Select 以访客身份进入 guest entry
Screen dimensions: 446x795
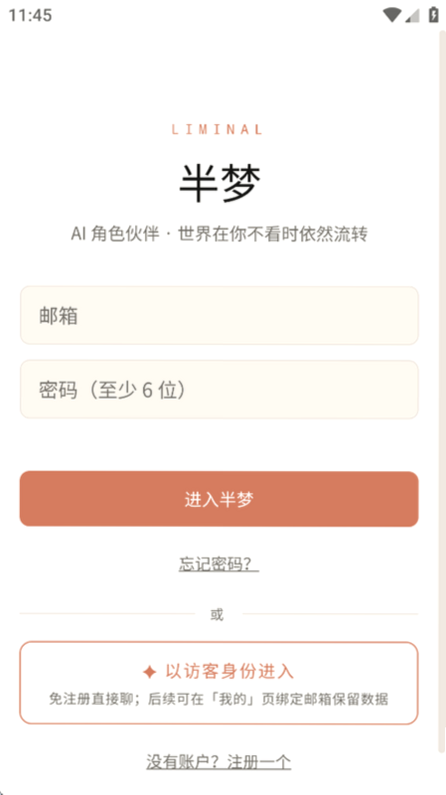(219, 683)
